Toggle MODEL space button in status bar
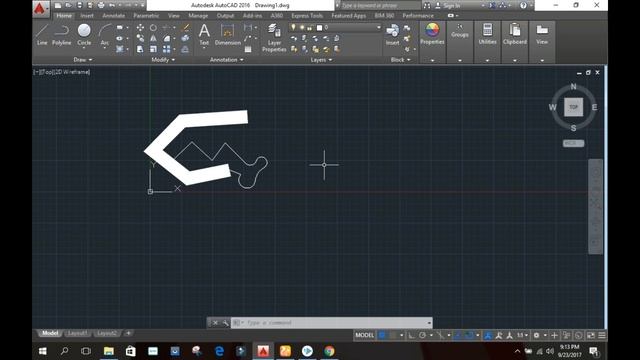 coord(364,335)
